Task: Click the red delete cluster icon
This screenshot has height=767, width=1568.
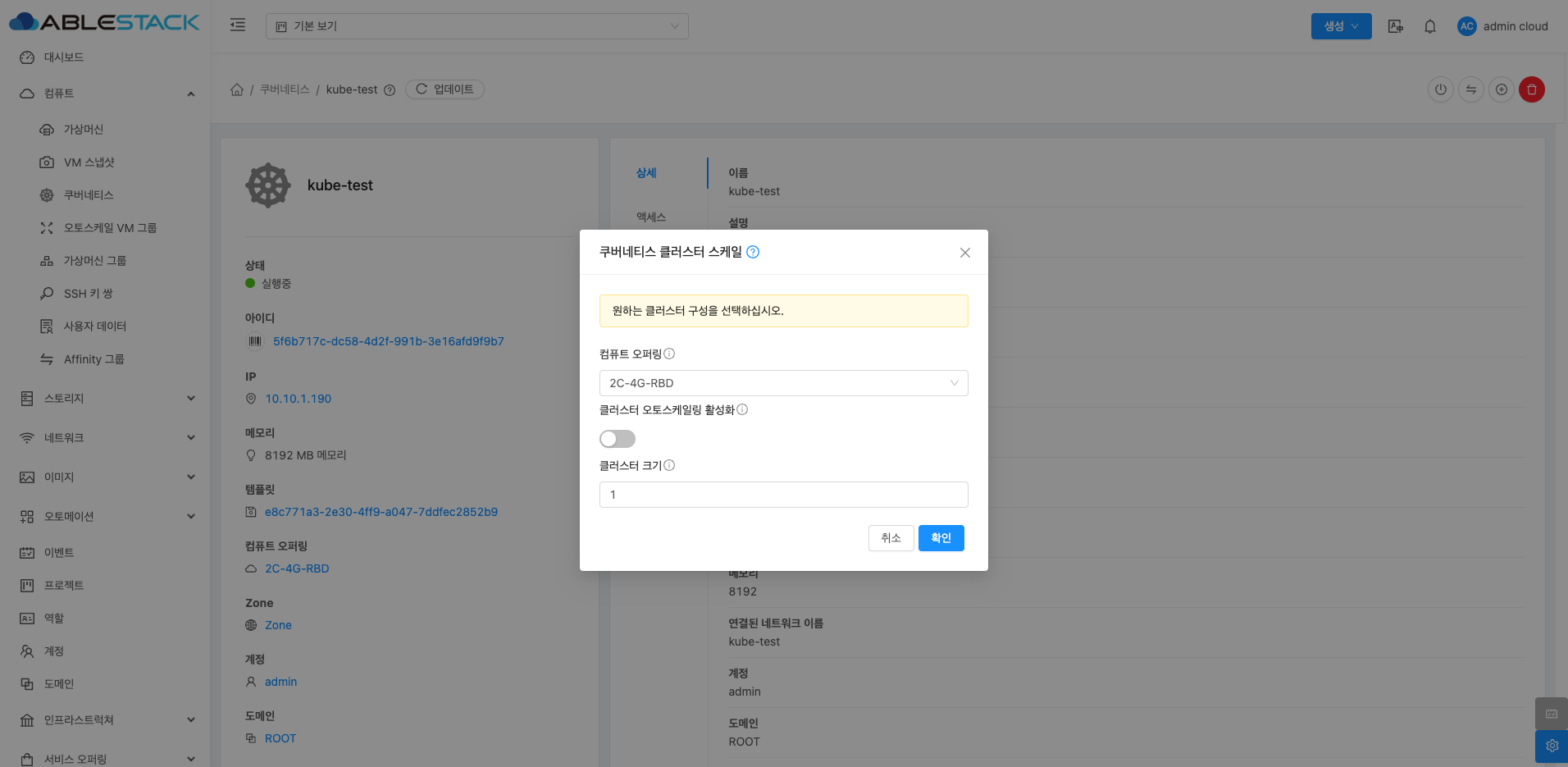Action: (1531, 89)
